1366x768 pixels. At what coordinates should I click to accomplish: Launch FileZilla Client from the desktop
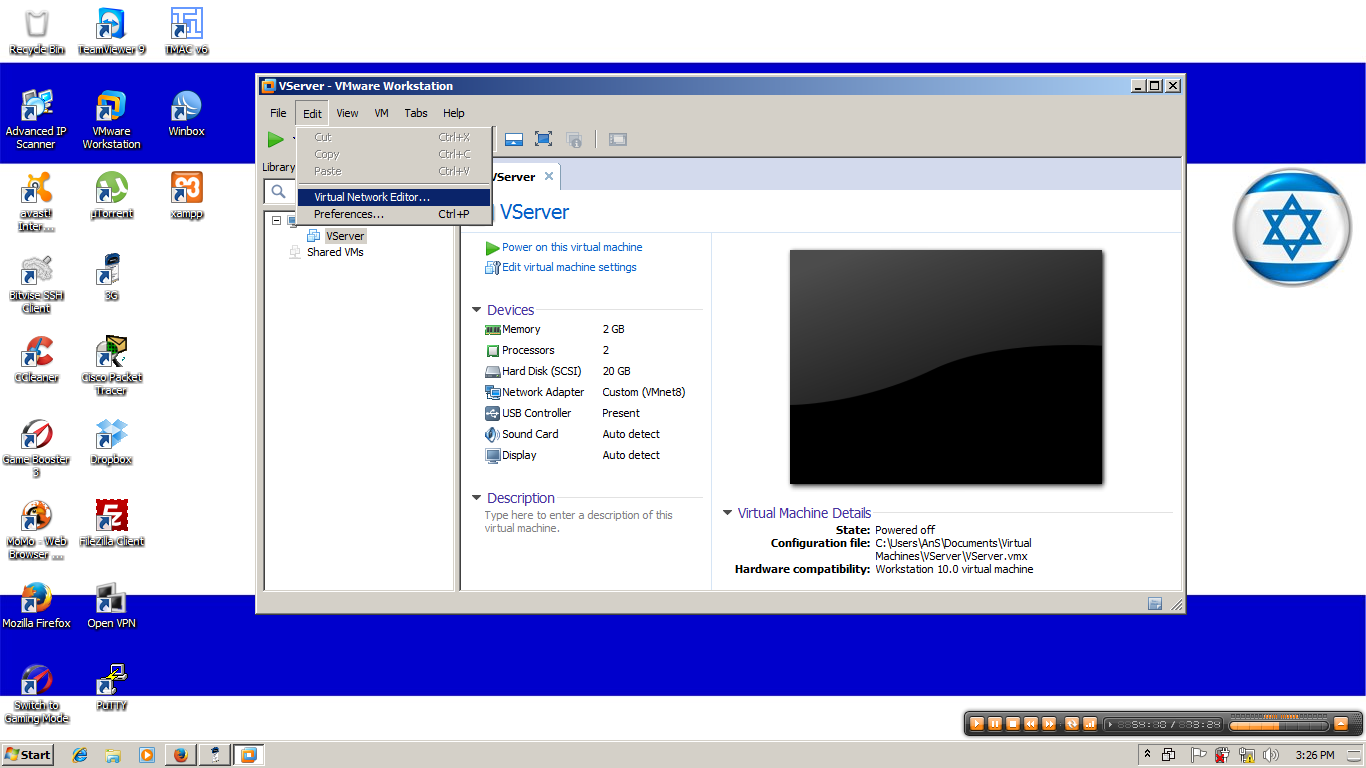pyautogui.click(x=112, y=523)
